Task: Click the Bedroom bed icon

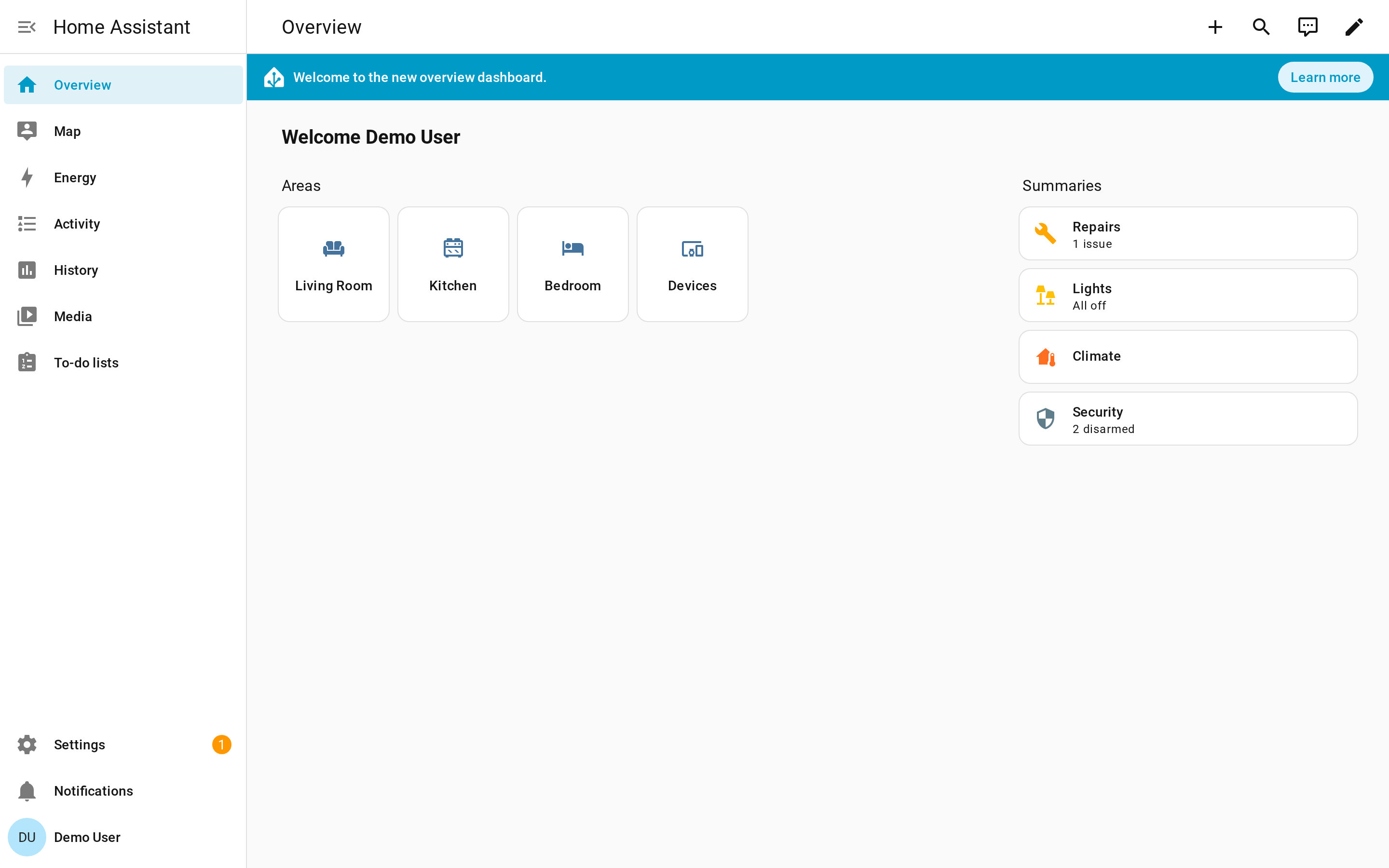Action: [573, 248]
